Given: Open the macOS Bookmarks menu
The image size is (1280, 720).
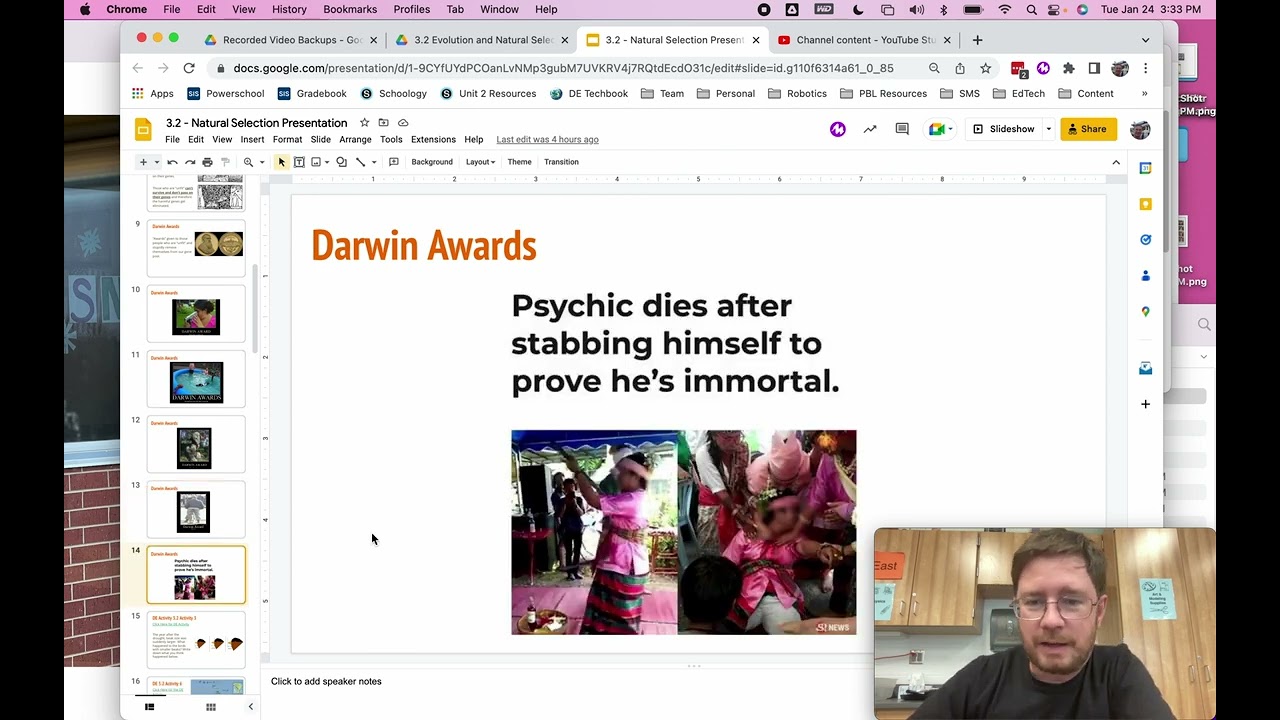Looking at the screenshot, I should click(x=350, y=9).
